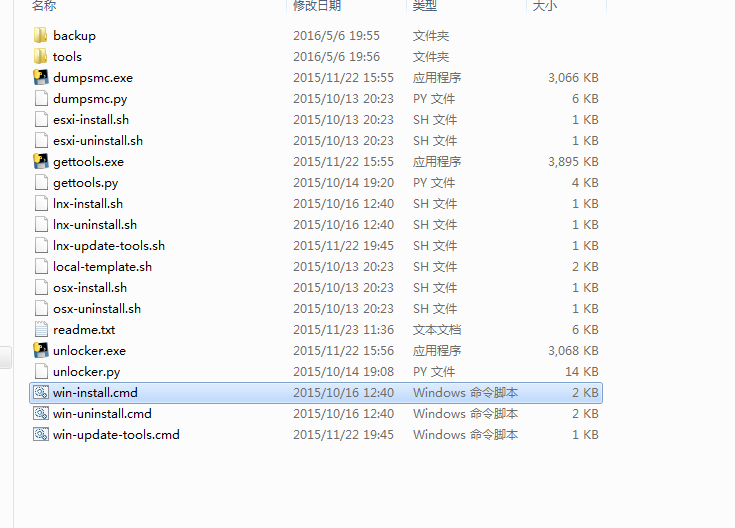Image resolution: width=735 pixels, height=528 pixels.
Task: Click the local-template.sh file name
Action: [102, 267]
